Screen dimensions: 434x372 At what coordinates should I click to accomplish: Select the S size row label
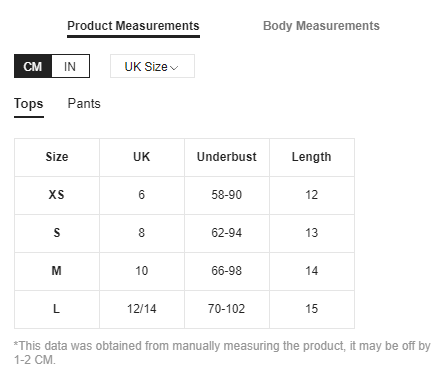57,233
